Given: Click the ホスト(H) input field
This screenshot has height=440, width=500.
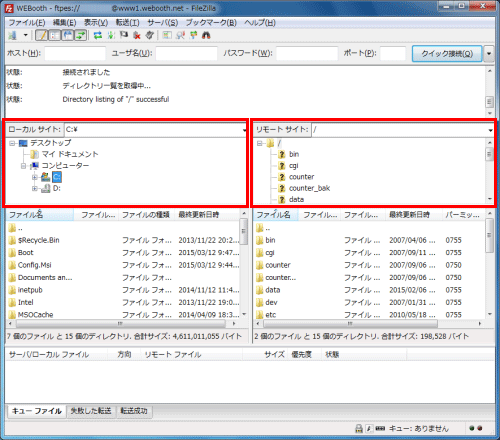Looking at the screenshot, I should [x=75, y=53].
